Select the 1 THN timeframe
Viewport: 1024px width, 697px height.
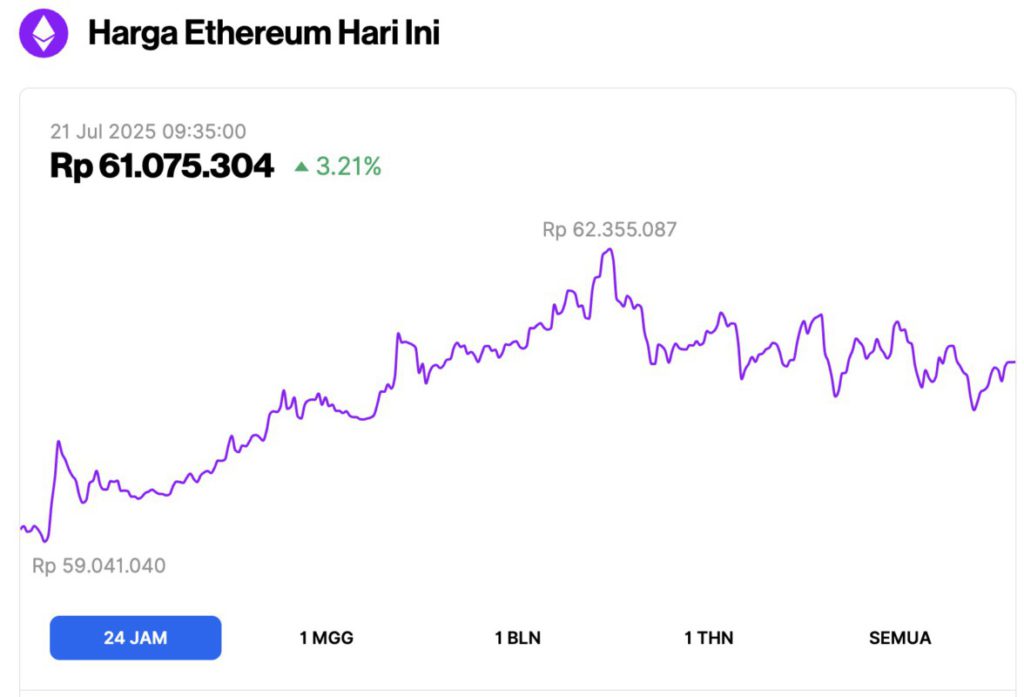tap(709, 637)
